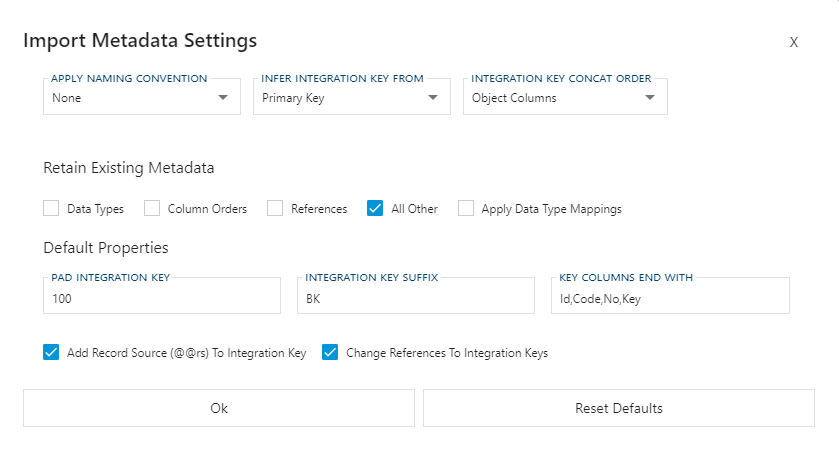
Task: Click the Apply Naming Convention dropdown arrow
Action: 223,98
